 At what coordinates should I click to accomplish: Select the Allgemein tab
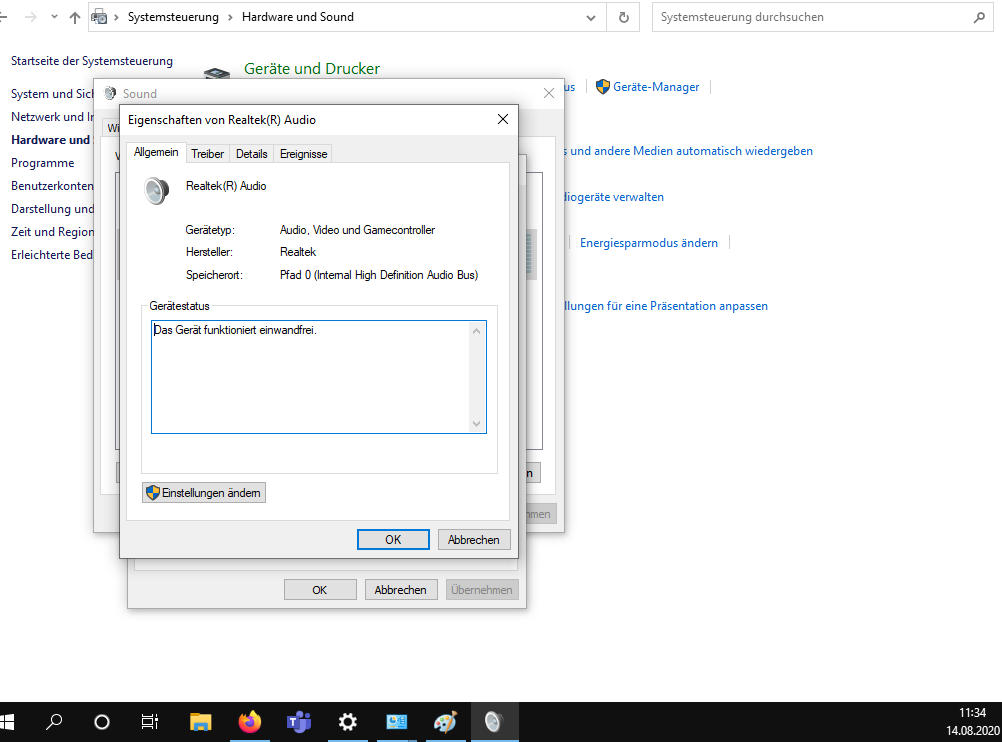coord(156,152)
